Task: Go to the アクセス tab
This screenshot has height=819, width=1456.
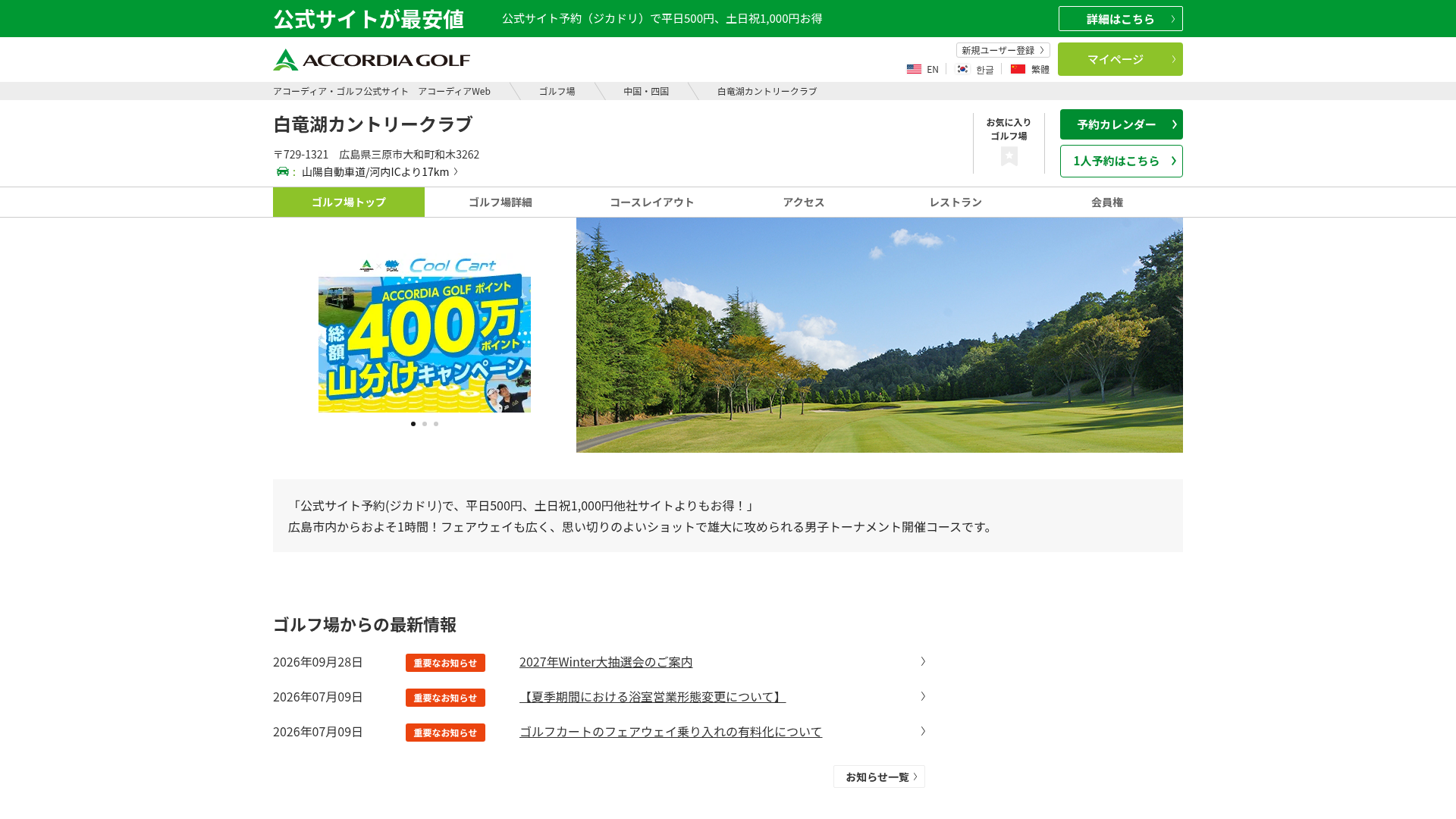Action: (x=804, y=202)
